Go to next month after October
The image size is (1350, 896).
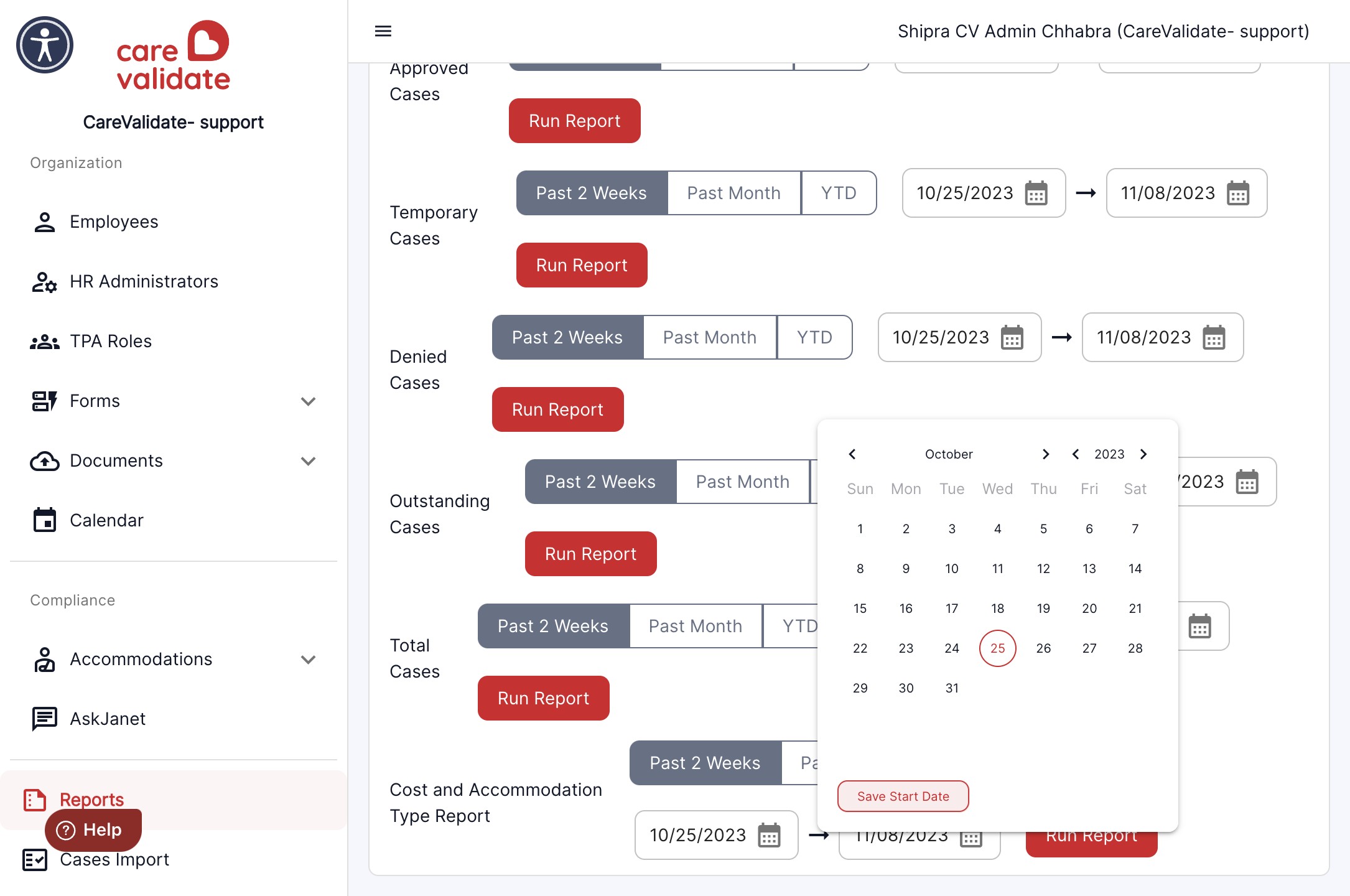[1046, 454]
